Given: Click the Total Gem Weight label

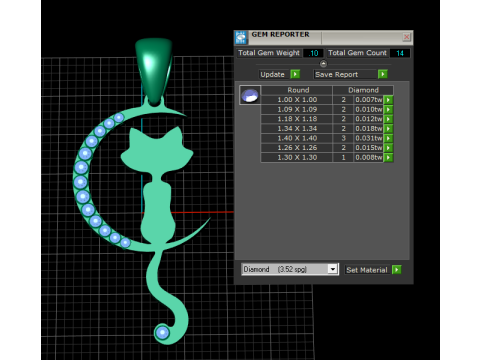Looking at the screenshot, I should point(269,53).
